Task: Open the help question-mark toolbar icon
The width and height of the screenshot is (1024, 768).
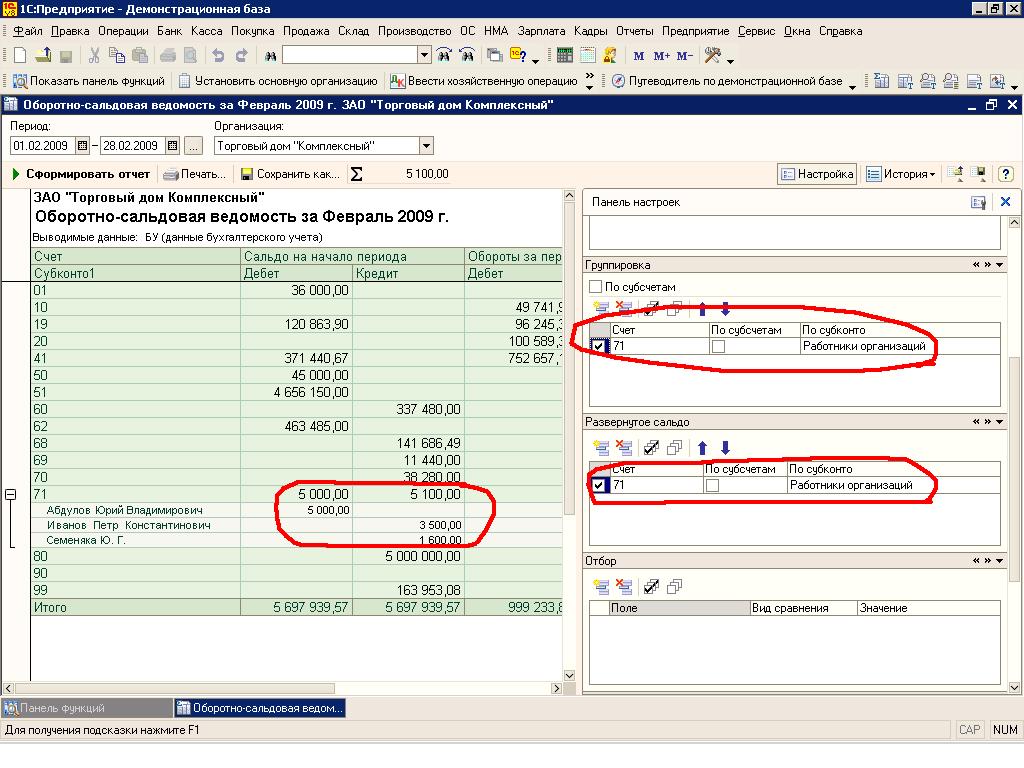Action: pos(519,56)
